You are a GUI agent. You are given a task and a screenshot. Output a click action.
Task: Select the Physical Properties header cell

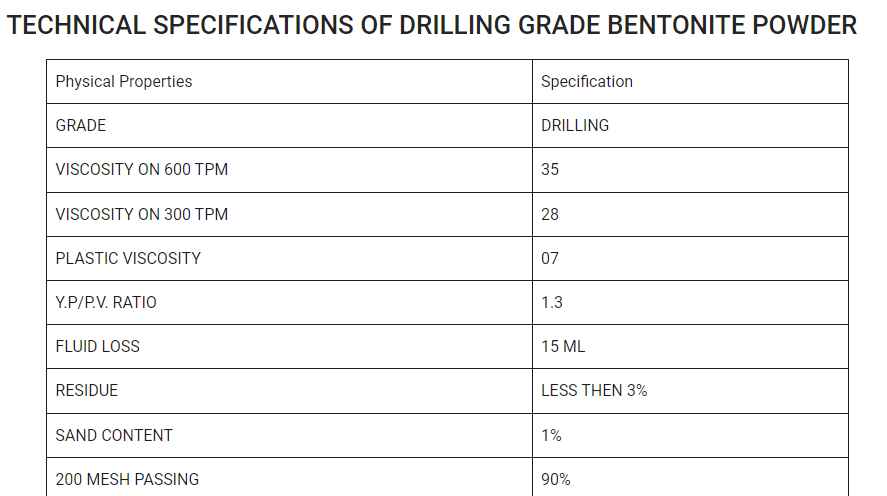(x=290, y=81)
